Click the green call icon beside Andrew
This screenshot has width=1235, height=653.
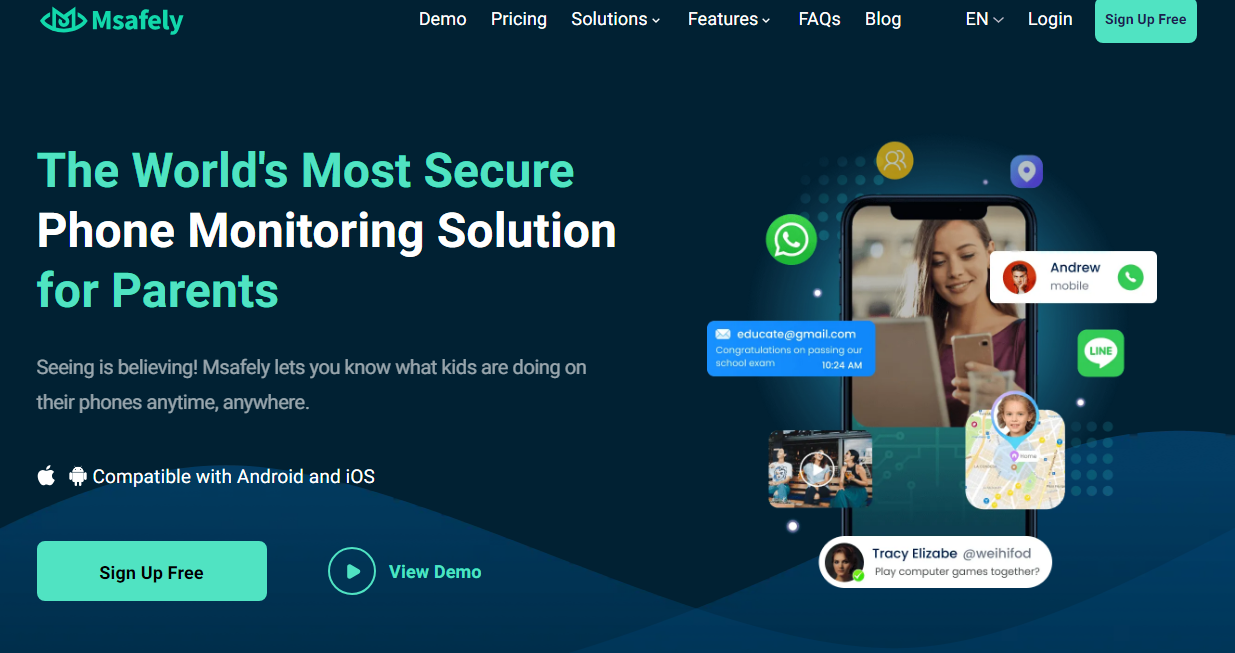point(1130,277)
